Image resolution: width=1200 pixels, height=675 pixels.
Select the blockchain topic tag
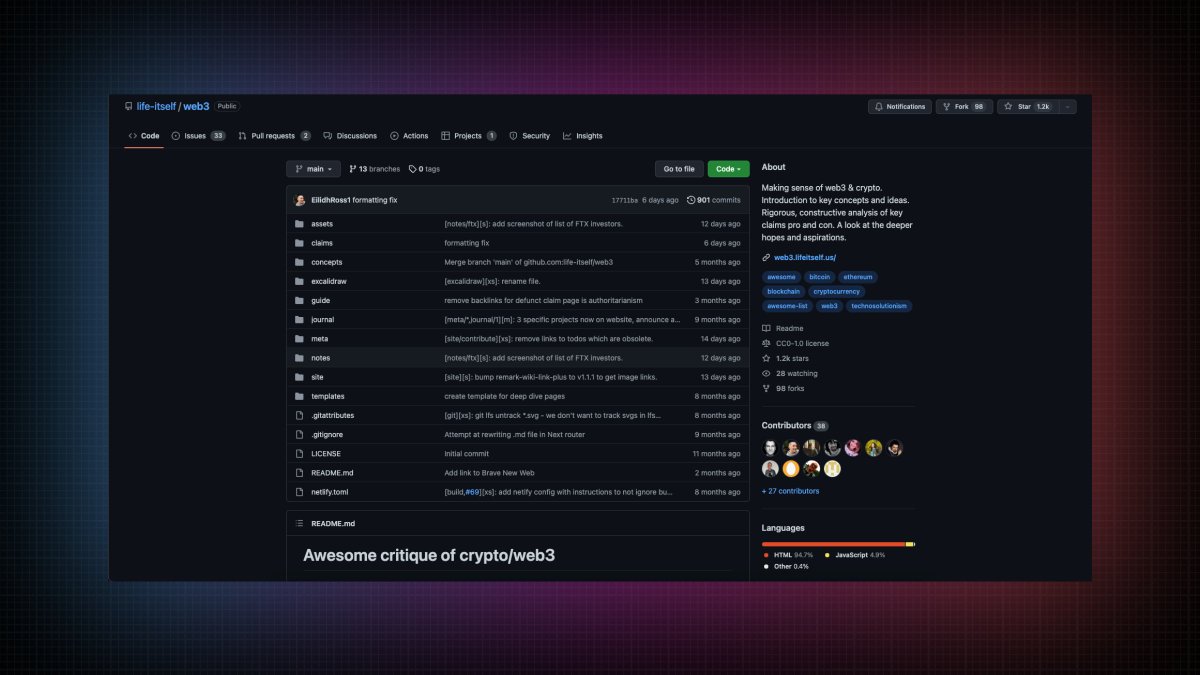pos(783,292)
